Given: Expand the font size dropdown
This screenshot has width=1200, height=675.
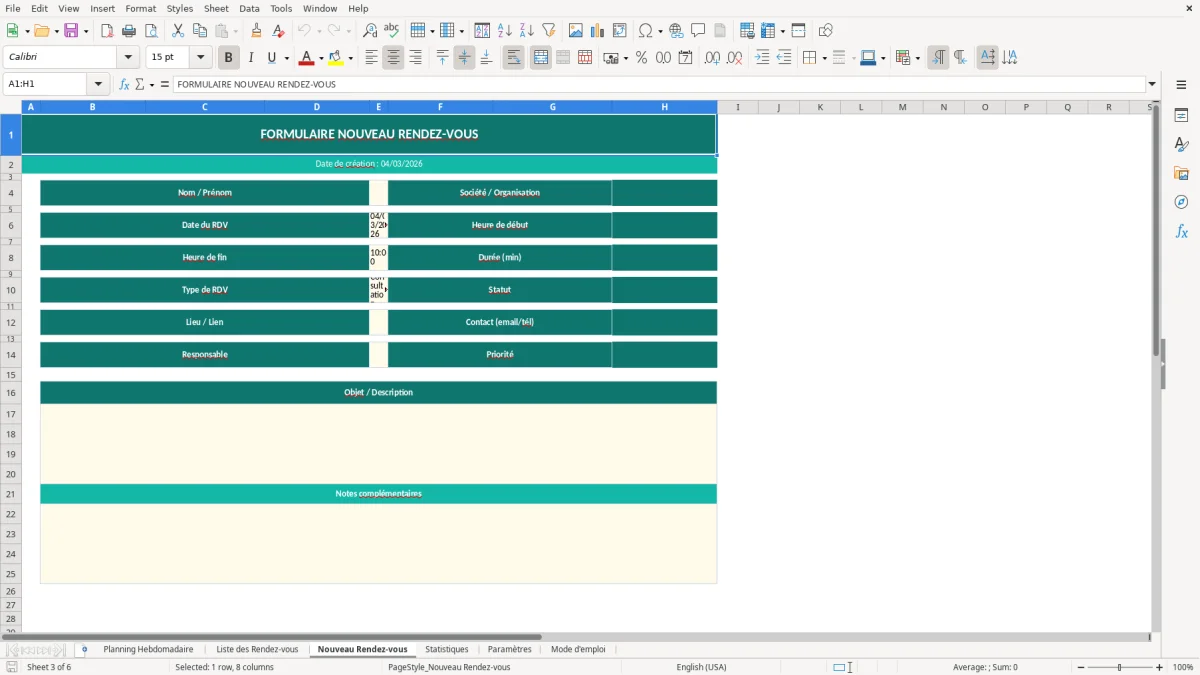Looking at the screenshot, I should click(200, 58).
